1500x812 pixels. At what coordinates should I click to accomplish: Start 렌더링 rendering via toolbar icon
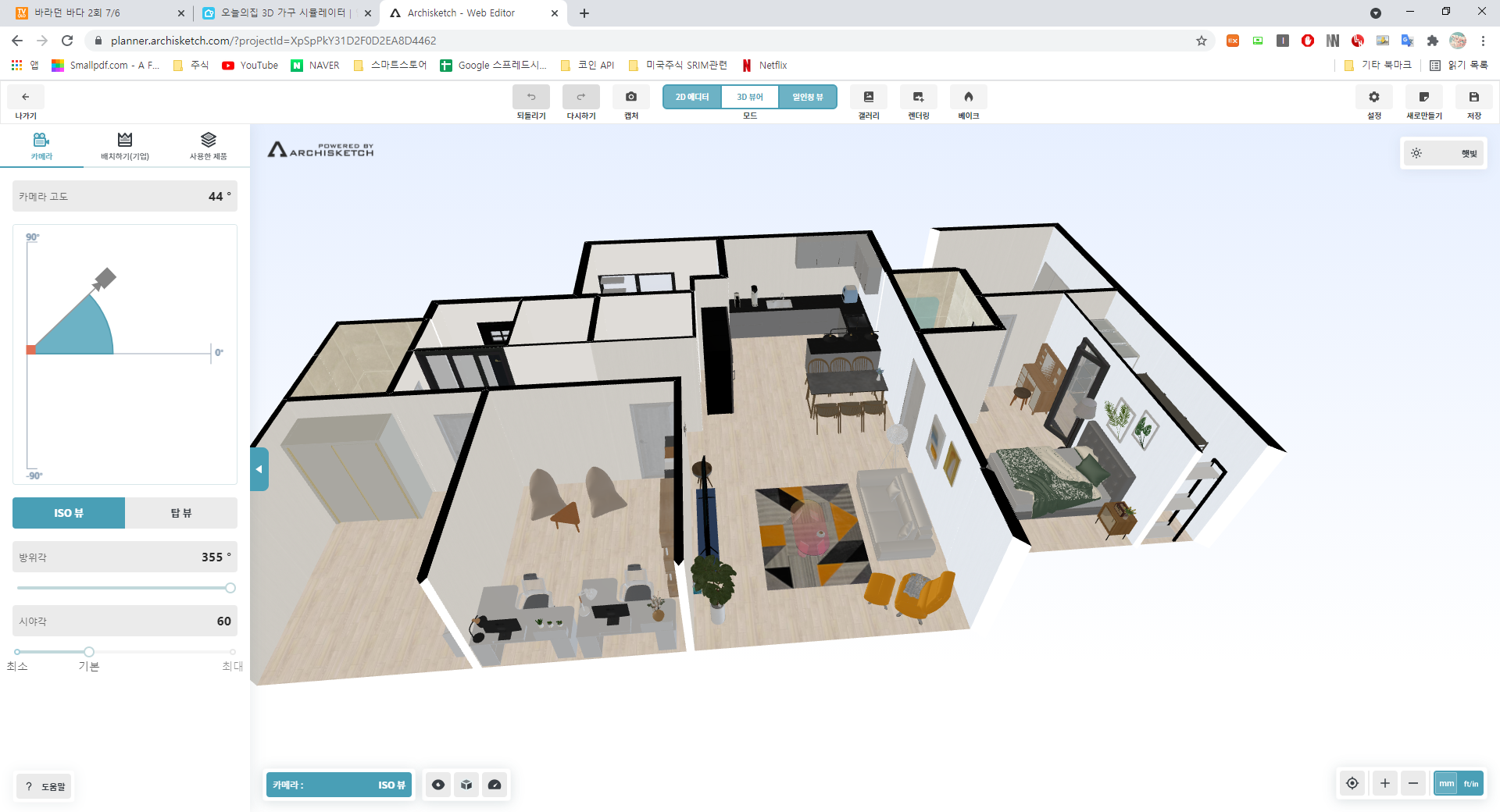click(x=919, y=97)
